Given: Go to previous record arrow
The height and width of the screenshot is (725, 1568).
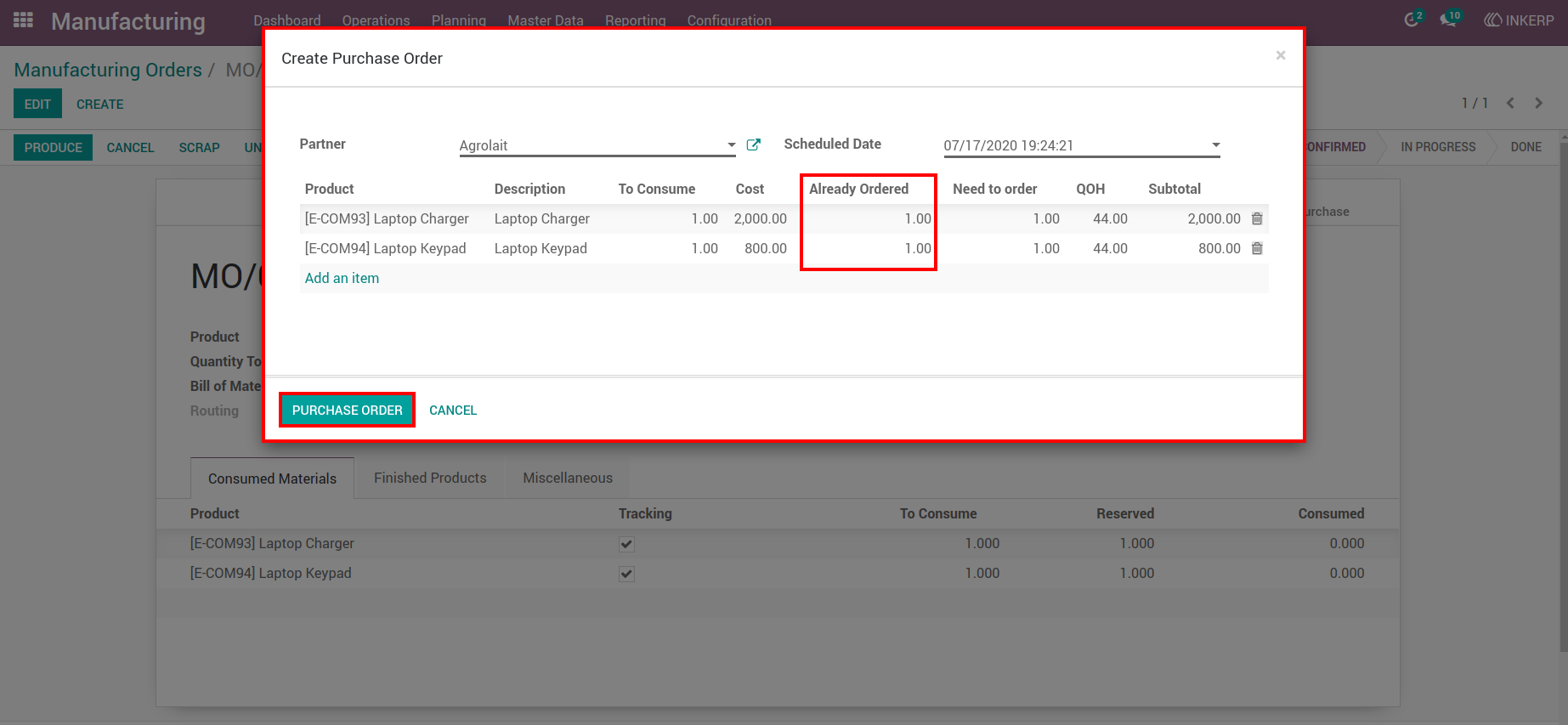Looking at the screenshot, I should pos(1510,103).
